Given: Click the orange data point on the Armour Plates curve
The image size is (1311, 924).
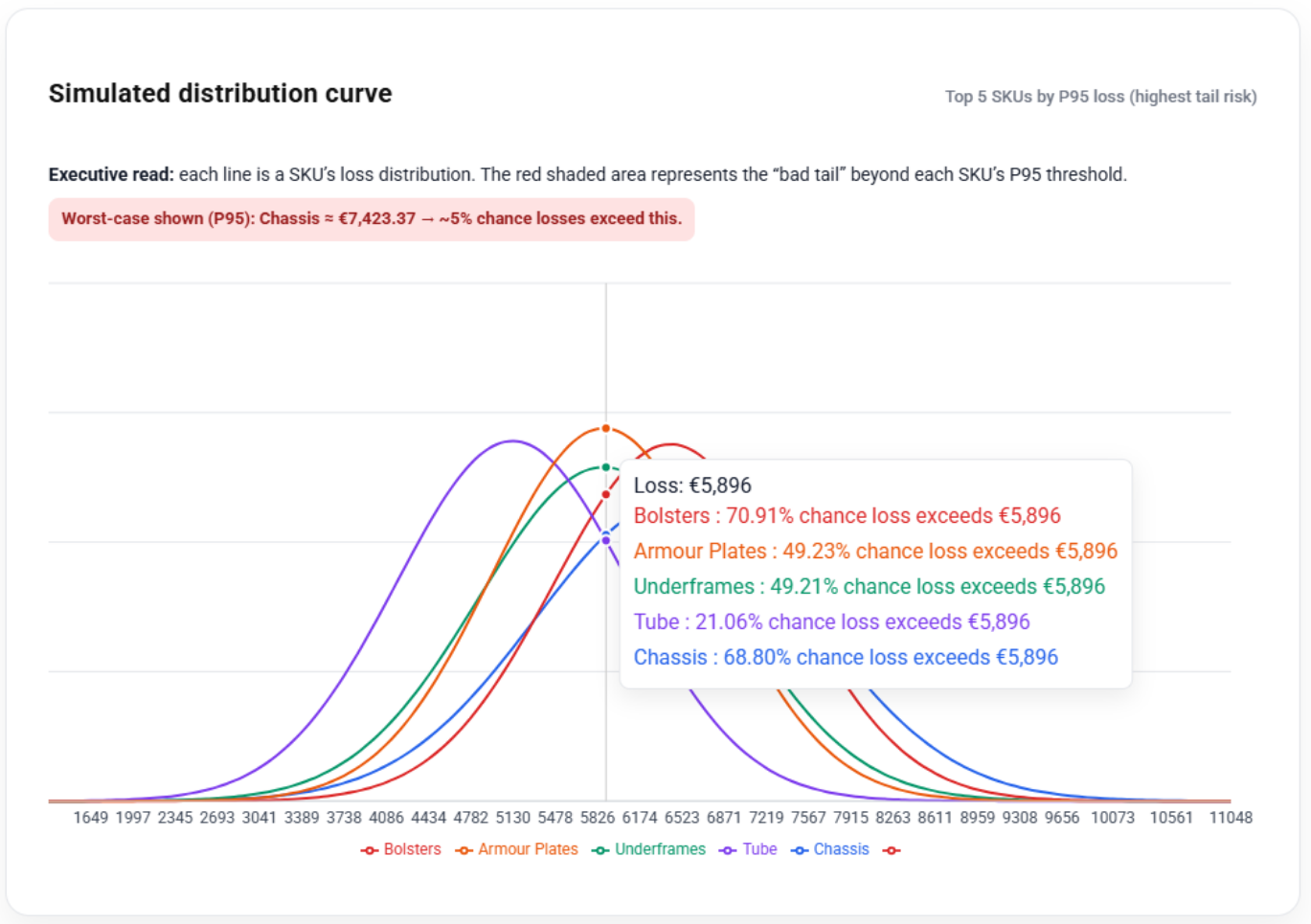Looking at the screenshot, I should tap(606, 428).
